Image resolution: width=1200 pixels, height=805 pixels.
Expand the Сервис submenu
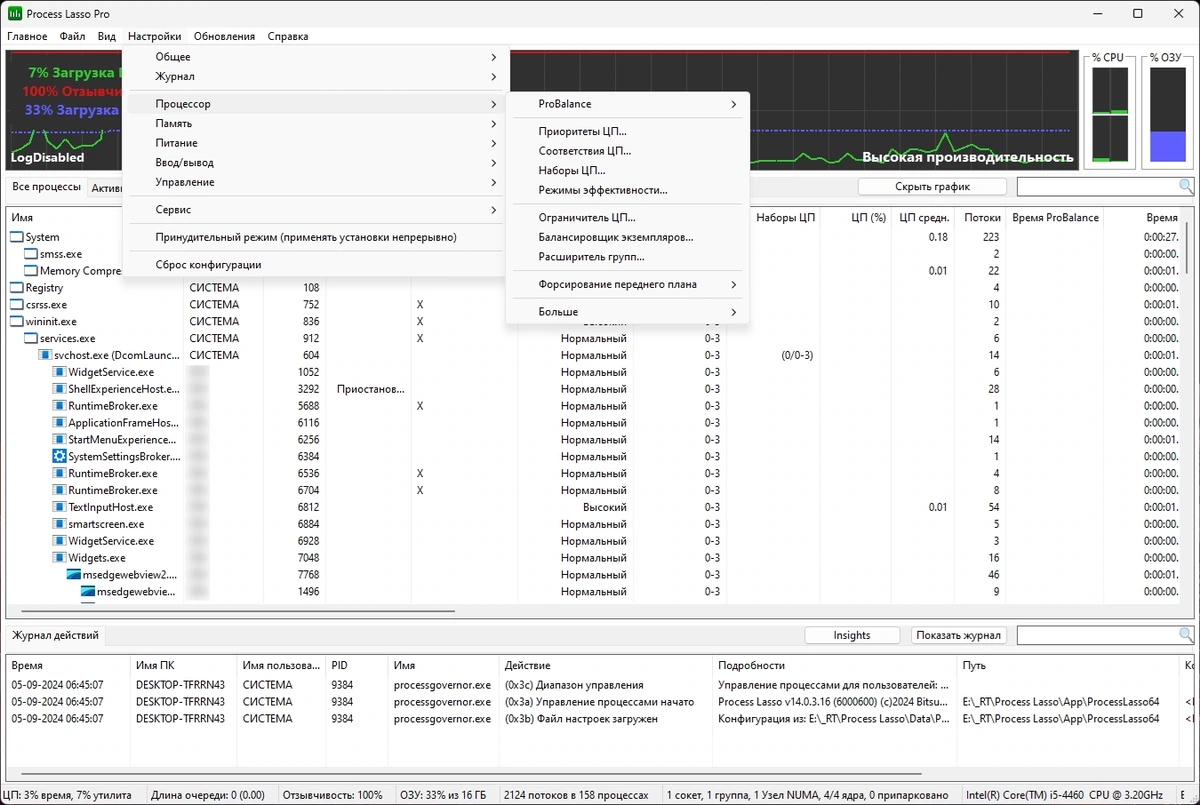click(316, 210)
